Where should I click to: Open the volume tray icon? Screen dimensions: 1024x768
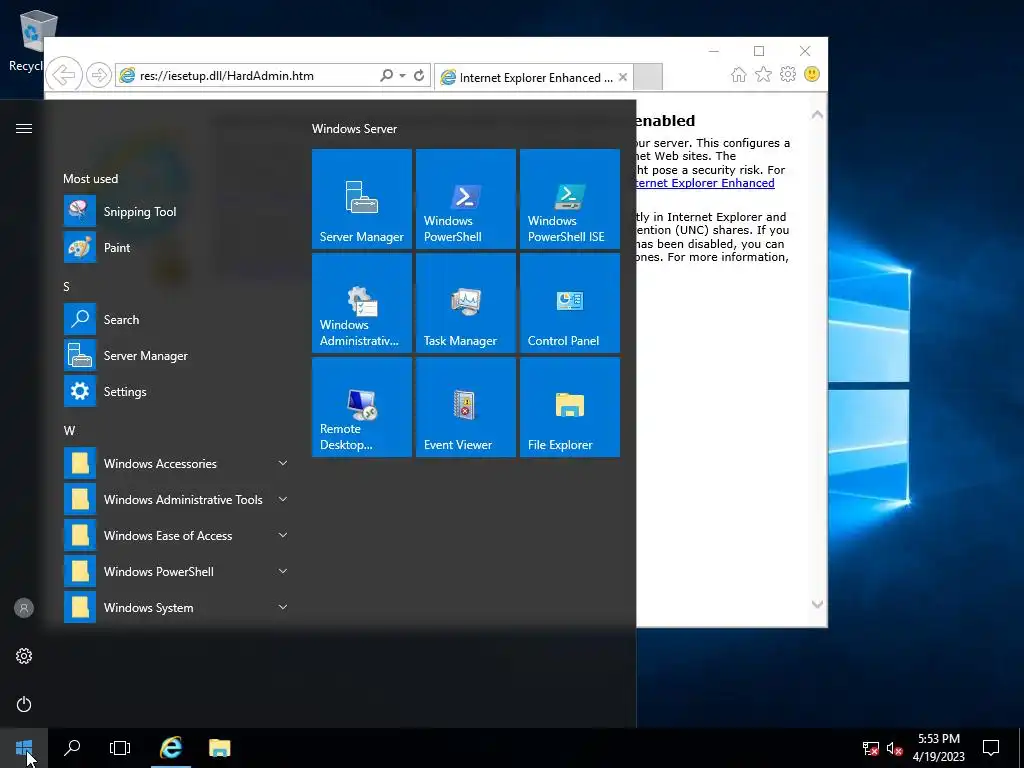[894, 748]
